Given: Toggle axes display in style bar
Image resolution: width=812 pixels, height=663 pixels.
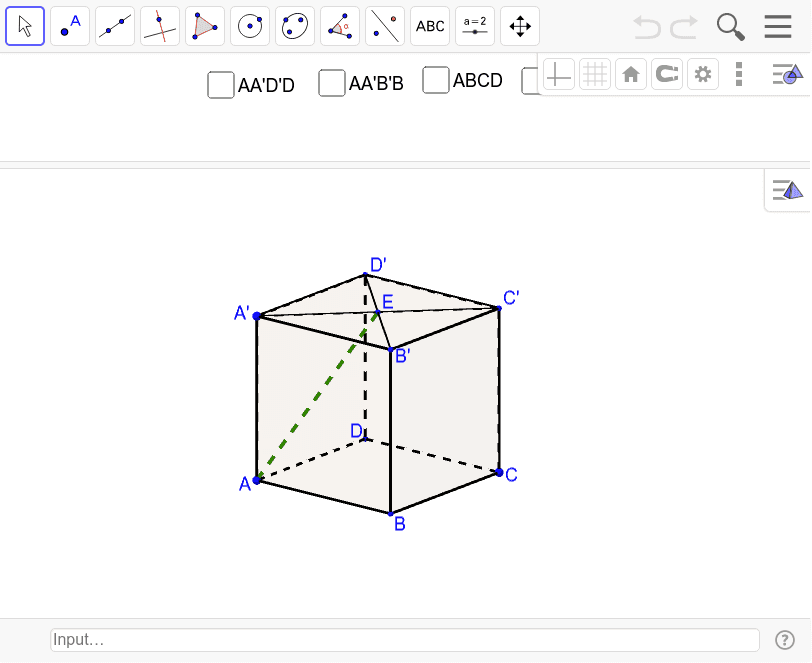Looking at the screenshot, I should pos(559,75).
